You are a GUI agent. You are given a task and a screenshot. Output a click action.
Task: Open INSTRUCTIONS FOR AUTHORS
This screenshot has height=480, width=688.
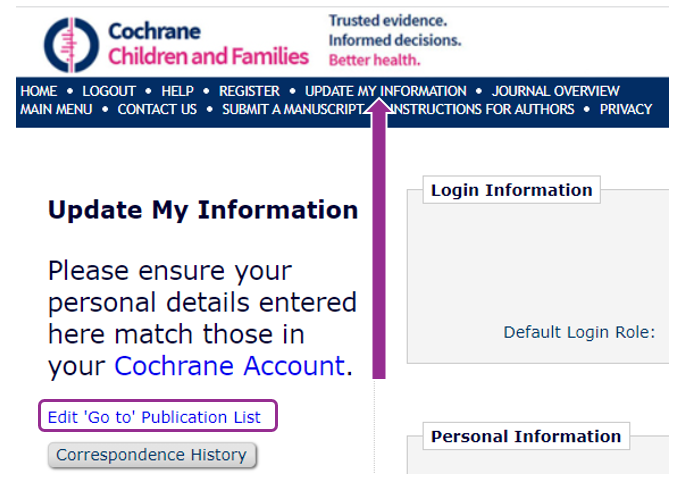[484, 109]
